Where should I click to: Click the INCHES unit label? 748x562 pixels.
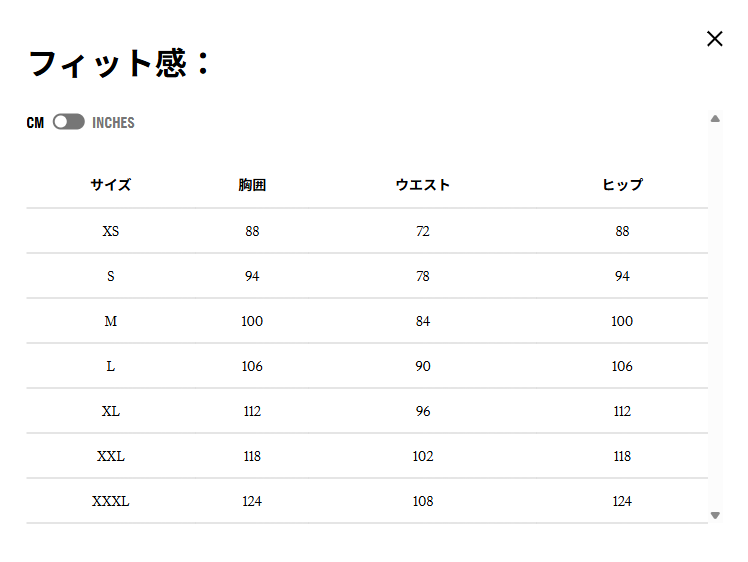point(113,123)
